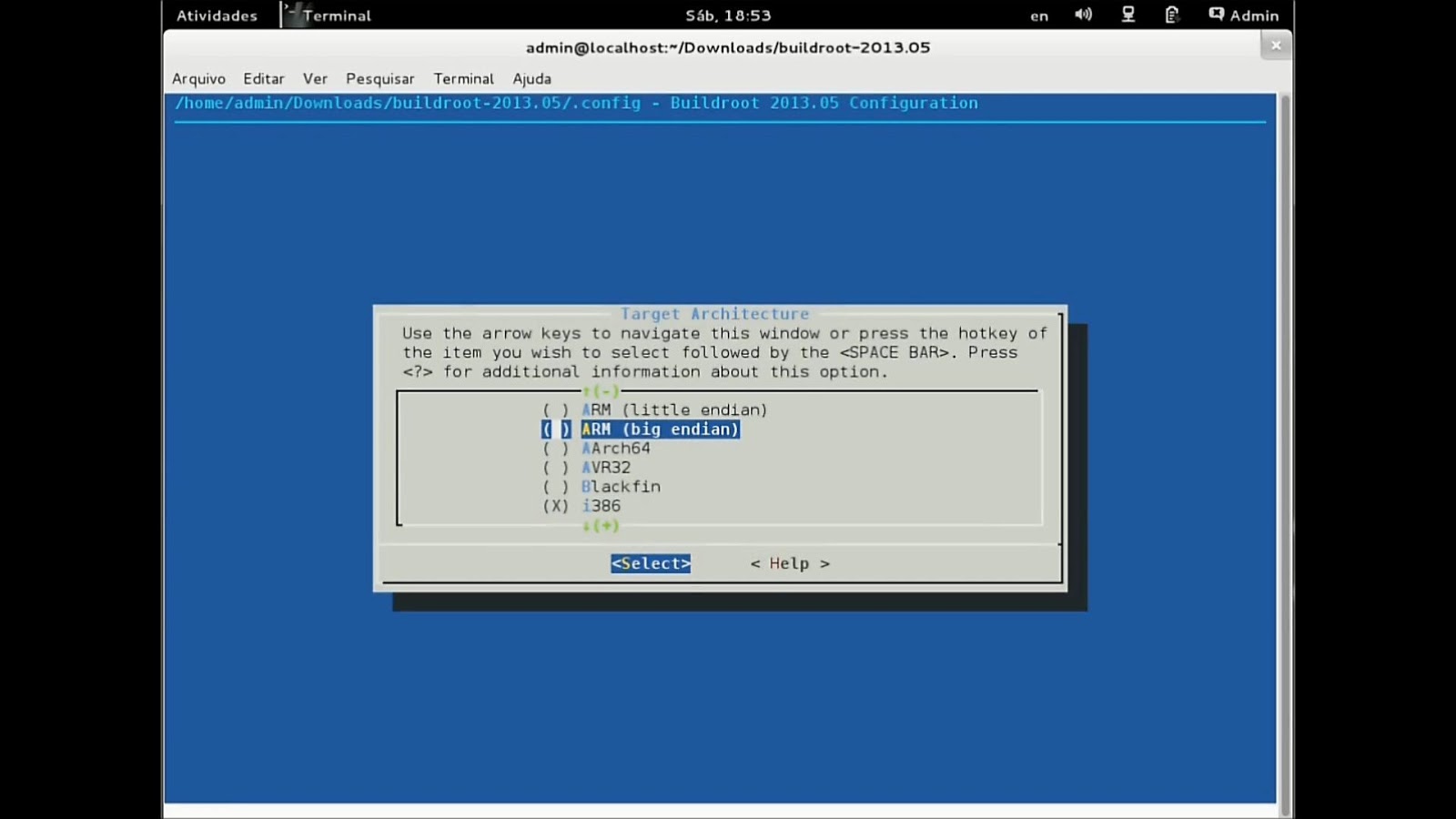Click the (-) scroll-up indicator above the list

click(x=604, y=390)
